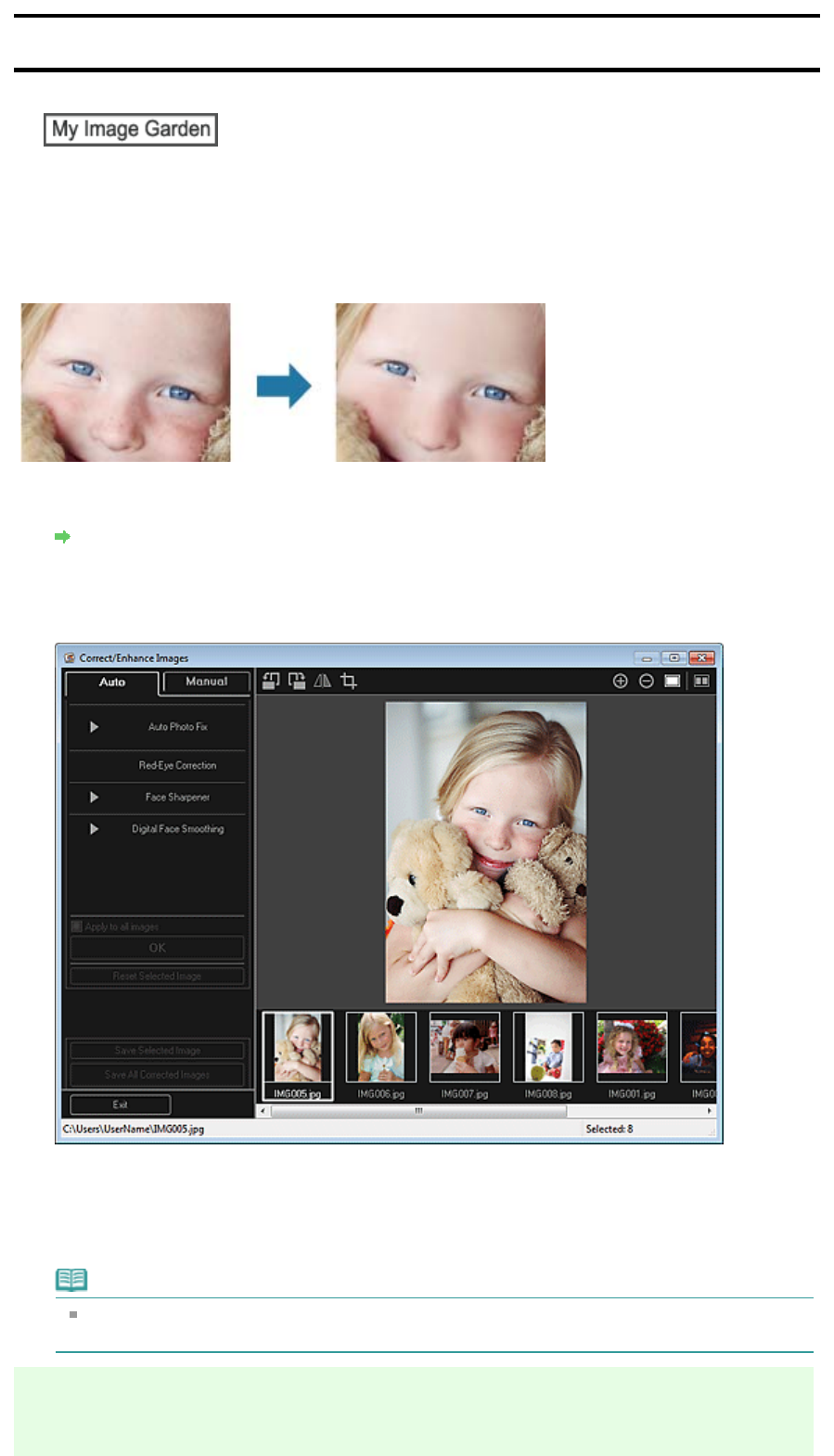This screenshot has height=1456, width=834.
Task: Toggle the Apply to all images checkbox
Action: pos(77,926)
